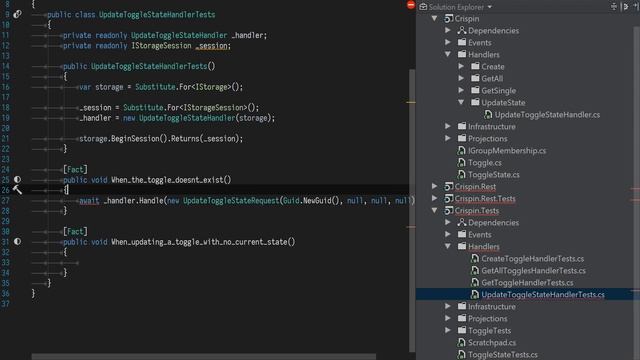Collapse the Crispin project node
640x360 pixels.
[435, 18]
